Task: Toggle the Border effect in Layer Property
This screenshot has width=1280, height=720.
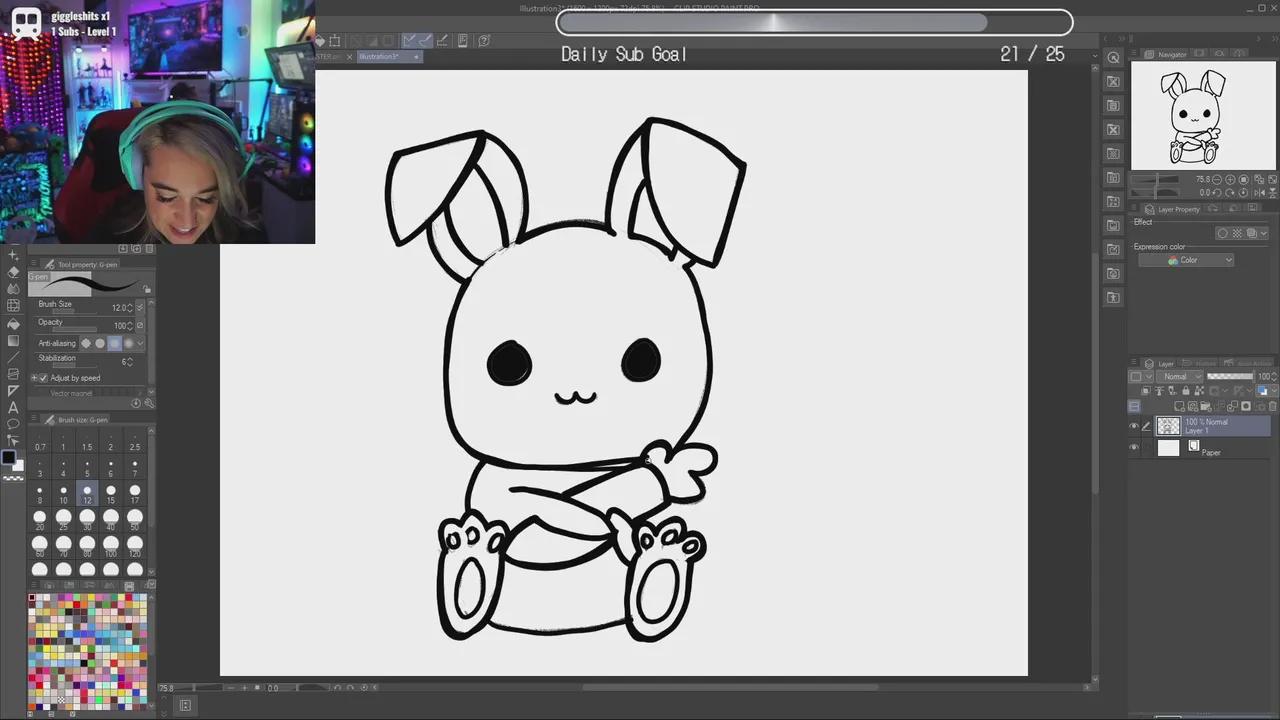Action: tap(1222, 233)
